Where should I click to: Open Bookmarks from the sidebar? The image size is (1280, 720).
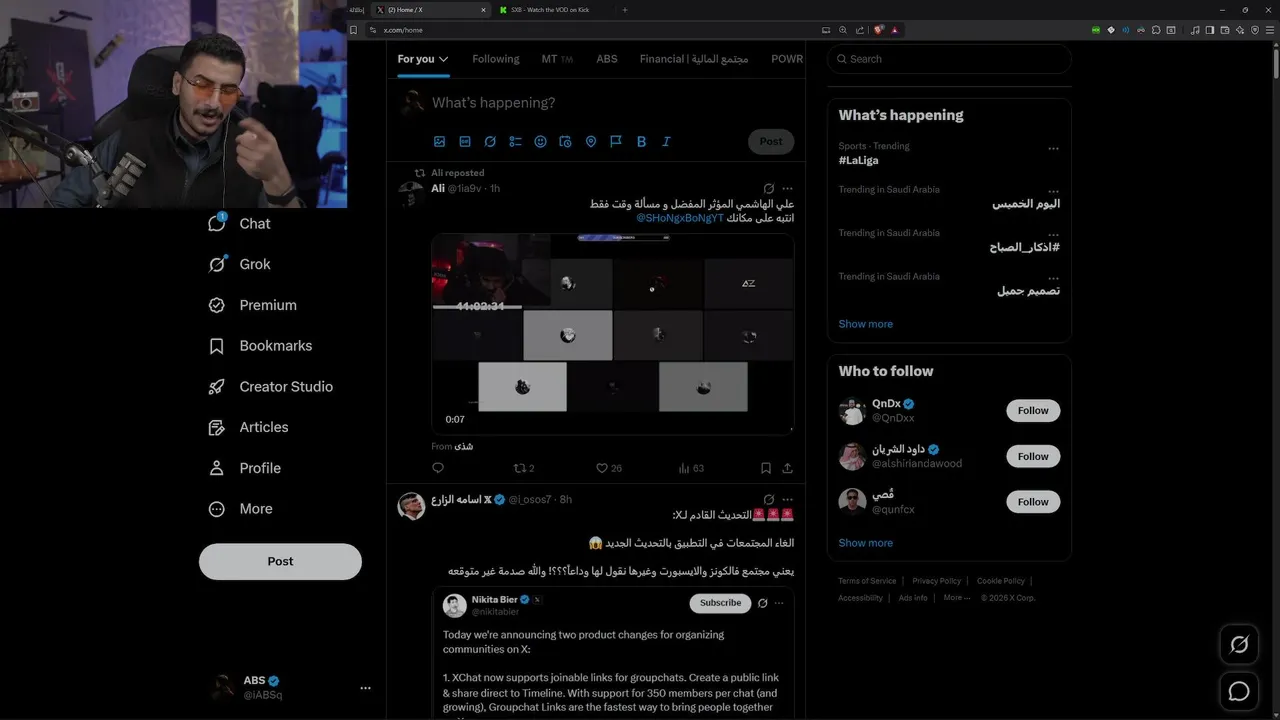coord(260,346)
